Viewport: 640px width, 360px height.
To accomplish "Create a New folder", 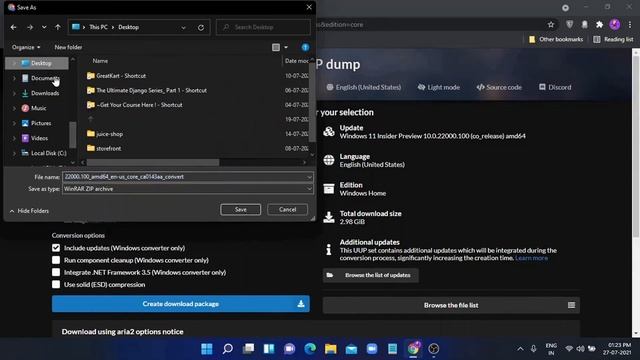I will click(x=68, y=47).
